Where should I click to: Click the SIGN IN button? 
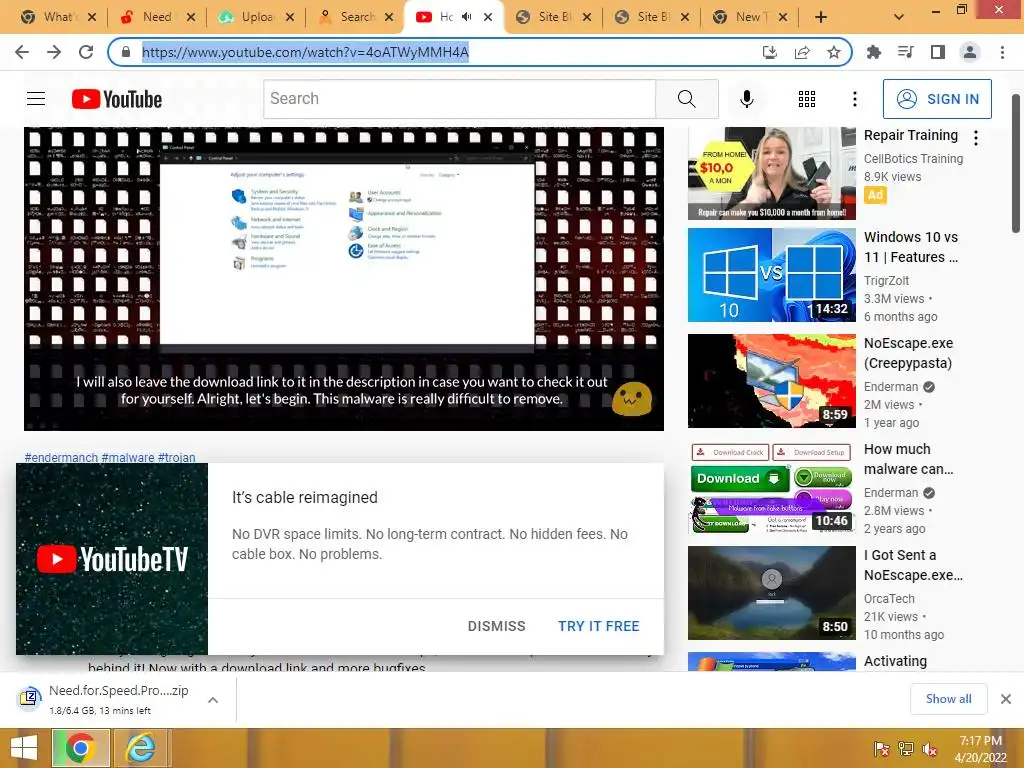click(937, 99)
